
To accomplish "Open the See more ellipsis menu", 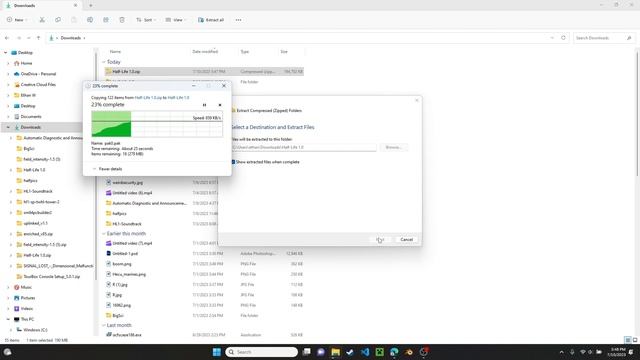I will [238, 20].
